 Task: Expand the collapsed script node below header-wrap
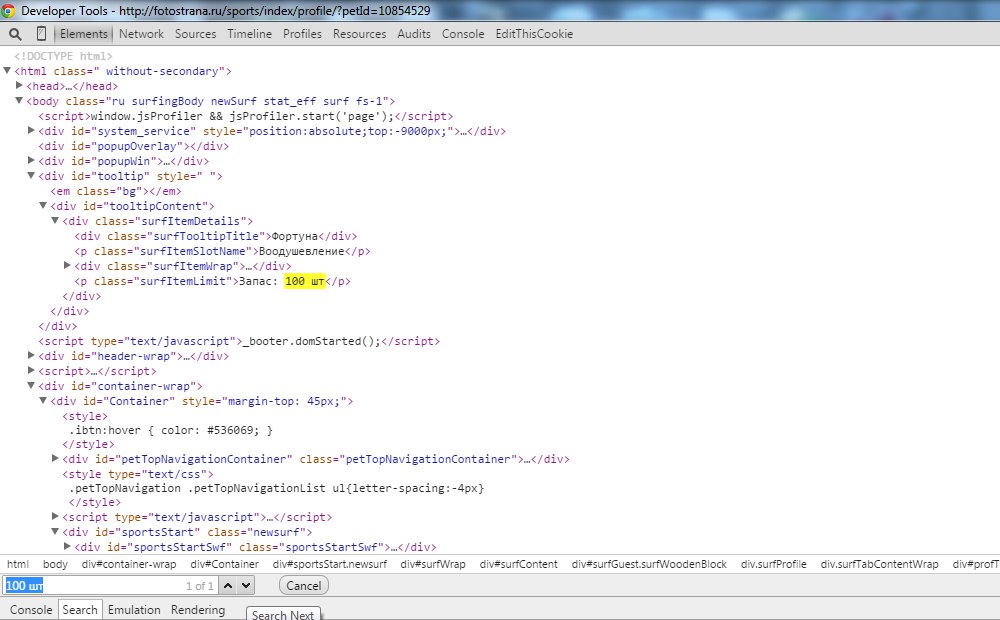click(31, 371)
